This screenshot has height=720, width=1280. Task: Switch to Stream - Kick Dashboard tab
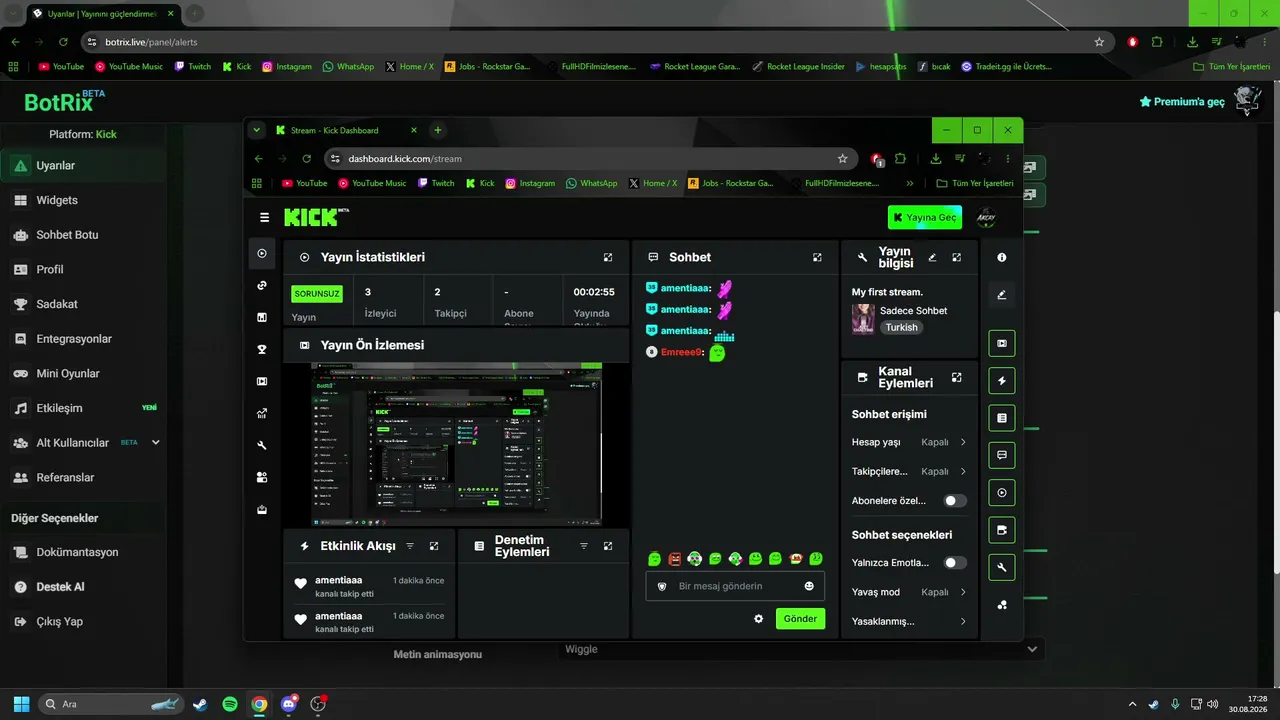tap(346, 130)
